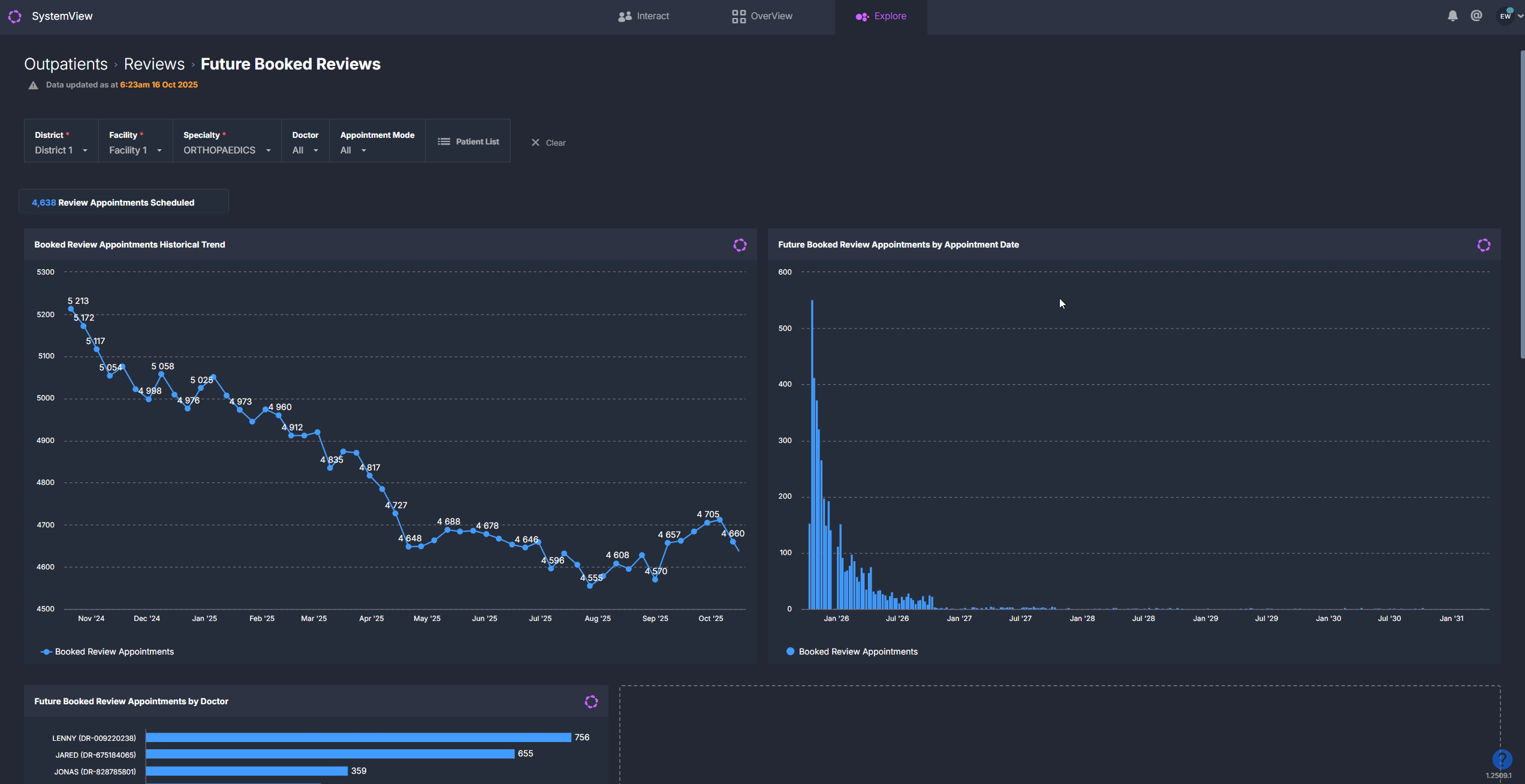This screenshot has height=784, width=1525.
Task: Click the SystemView logo icon
Action: pos(15,16)
